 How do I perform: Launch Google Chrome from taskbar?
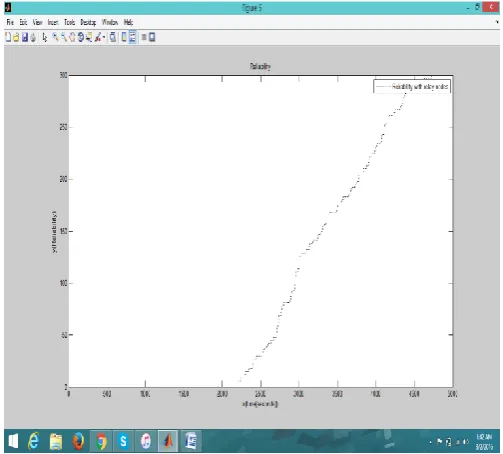(x=101, y=441)
